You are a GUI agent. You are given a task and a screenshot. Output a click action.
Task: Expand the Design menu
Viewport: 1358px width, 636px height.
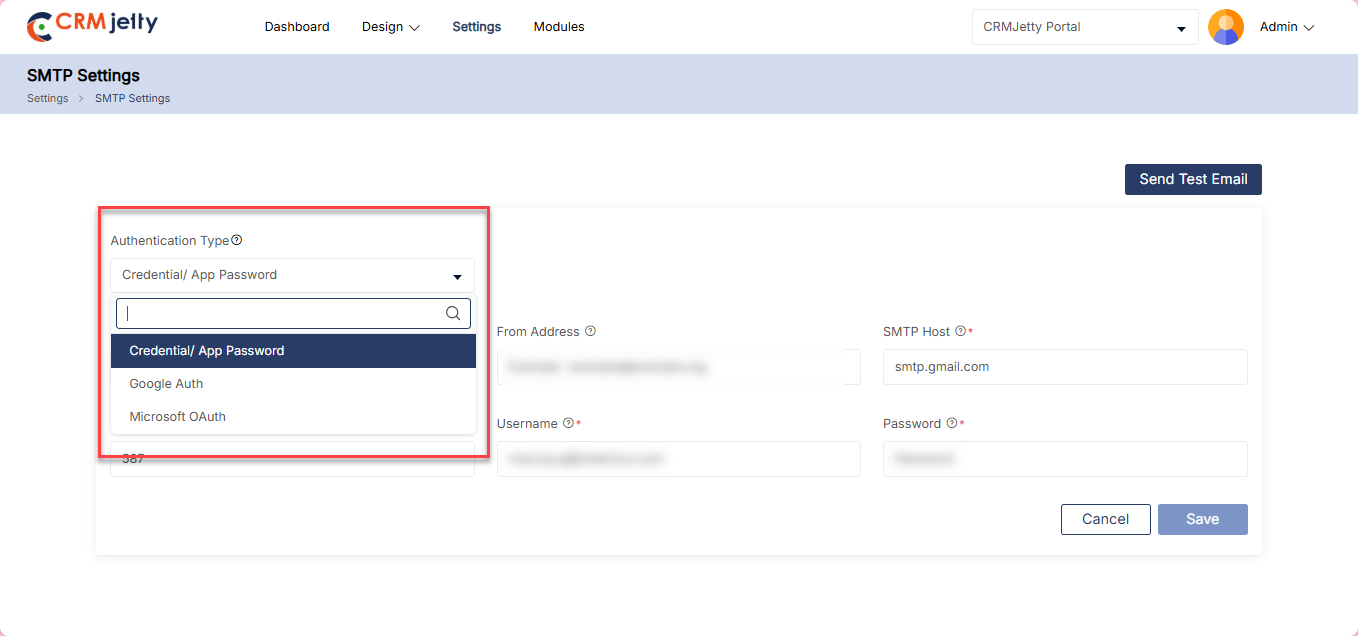pyautogui.click(x=390, y=27)
